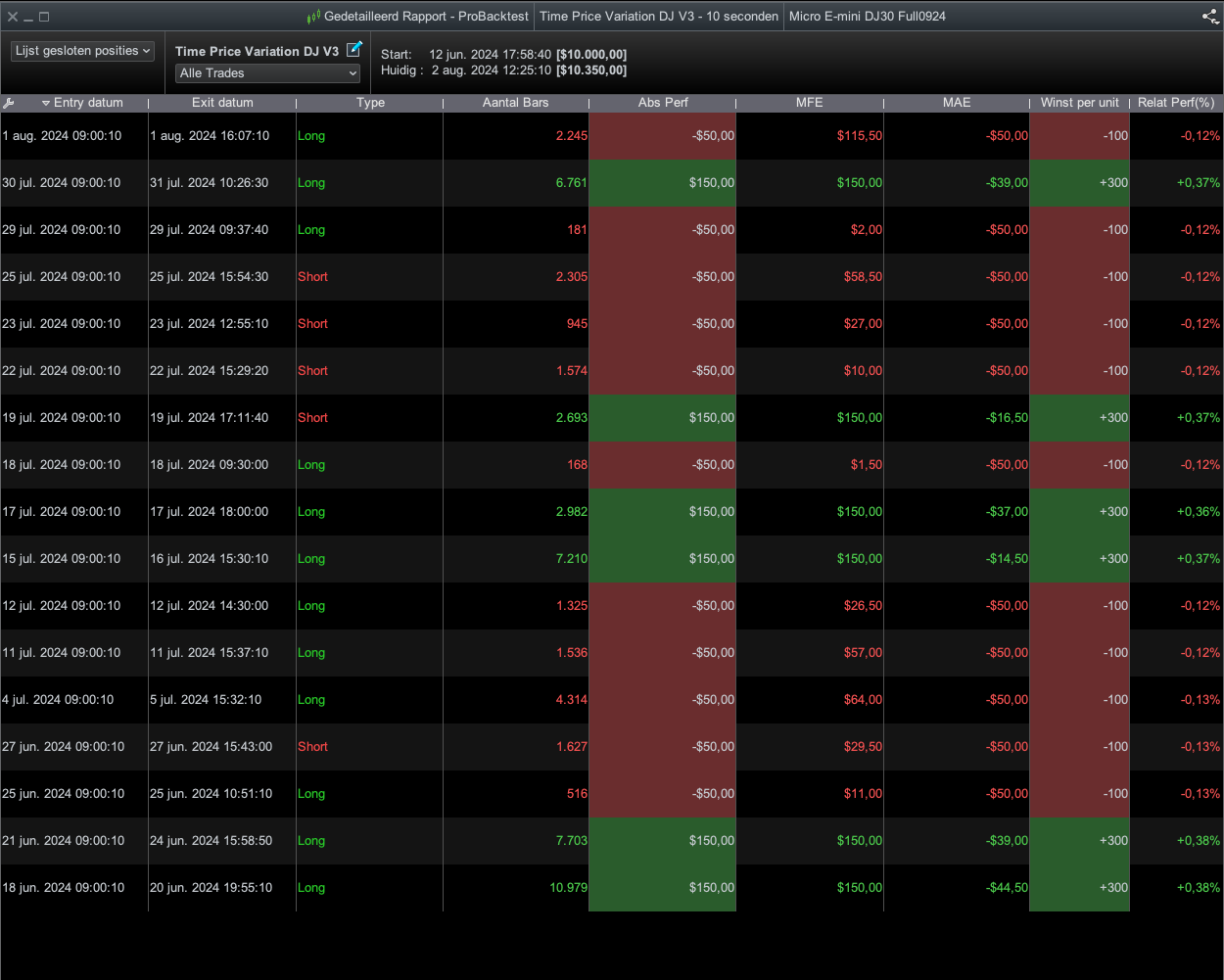Click MFE value $64,00
1224x980 pixels.
(x=863, y=700)
